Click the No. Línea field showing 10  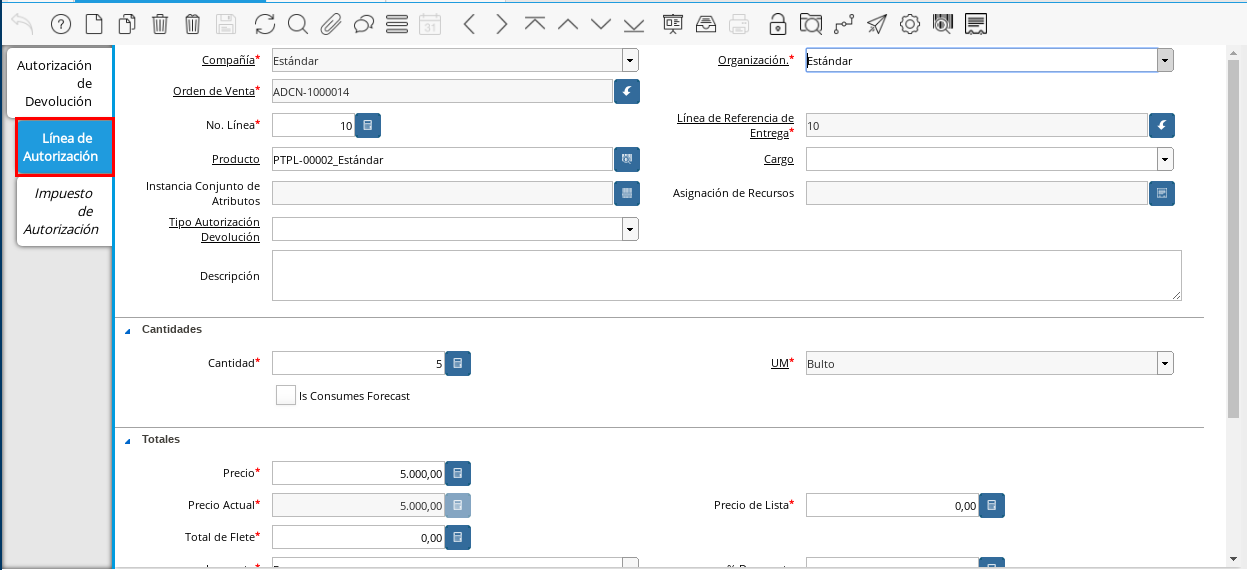(313, 126)
